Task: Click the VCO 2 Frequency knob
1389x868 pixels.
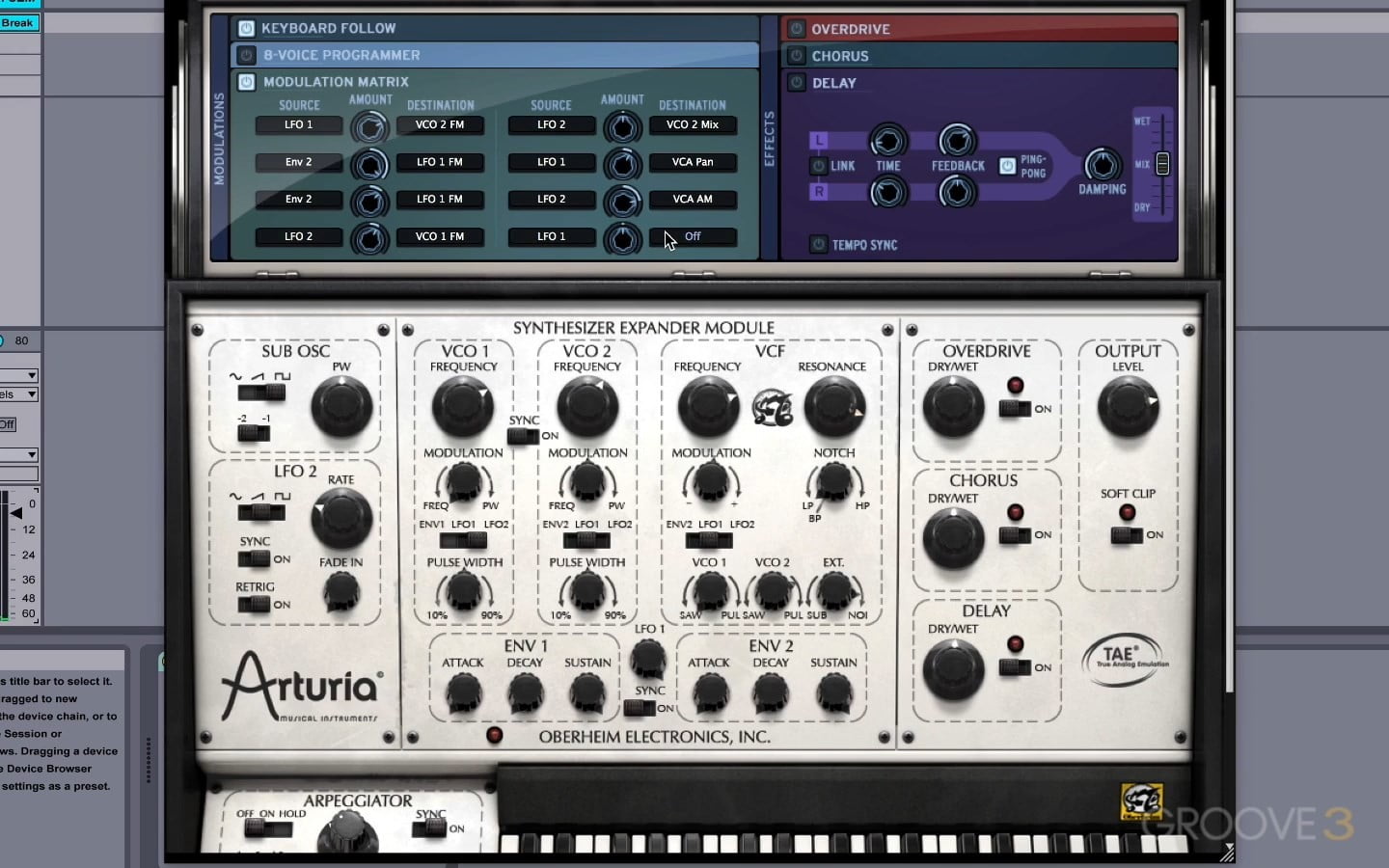Action: point(587,406)
